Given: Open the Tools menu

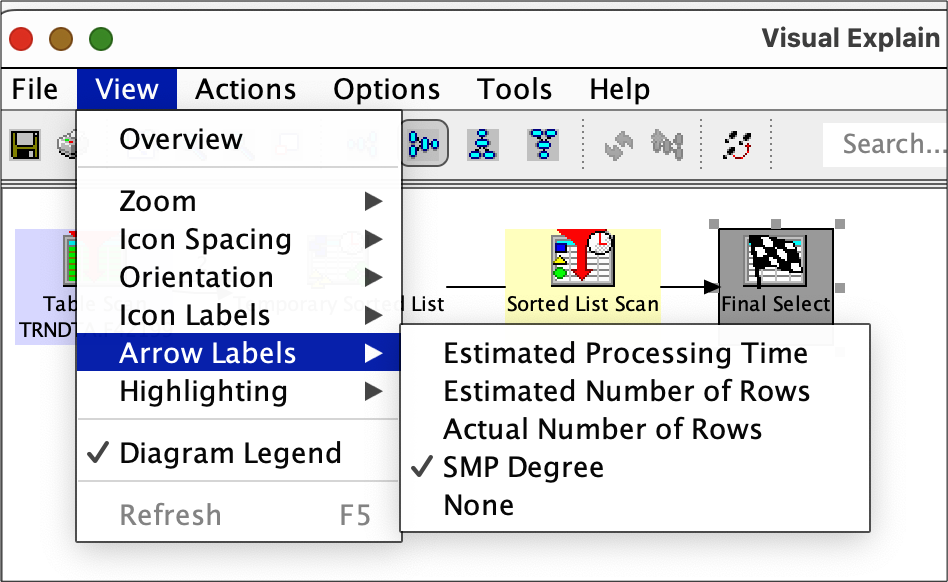Looking at the screenshot, I should pyautogui.click(x=514, y=89).
